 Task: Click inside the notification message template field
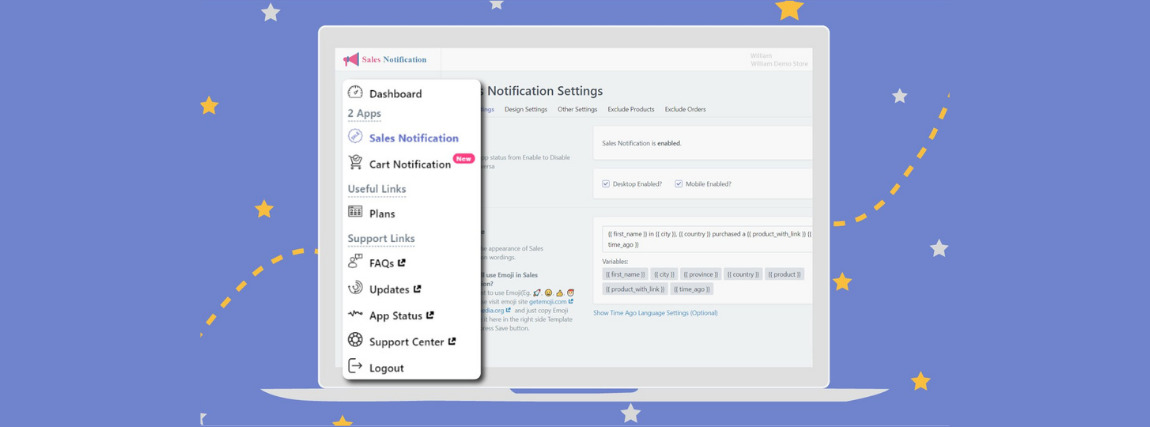tap(705, 238)
